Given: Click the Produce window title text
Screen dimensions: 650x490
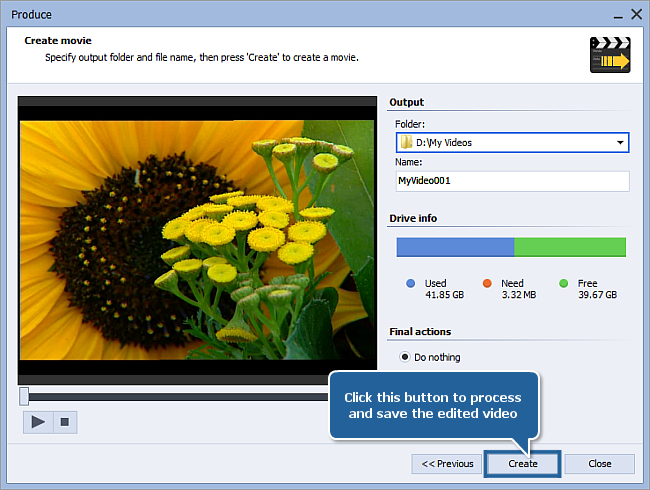Looking at the screenshot, I should 32,15.
